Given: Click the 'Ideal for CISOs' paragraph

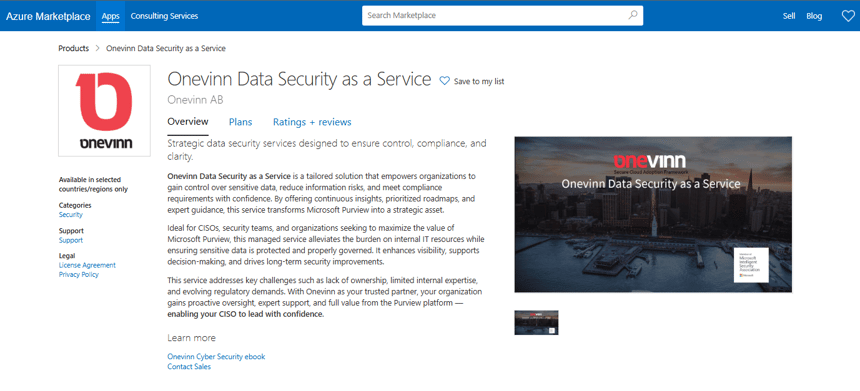Looking at the screenshot, I should coord(326,245).
